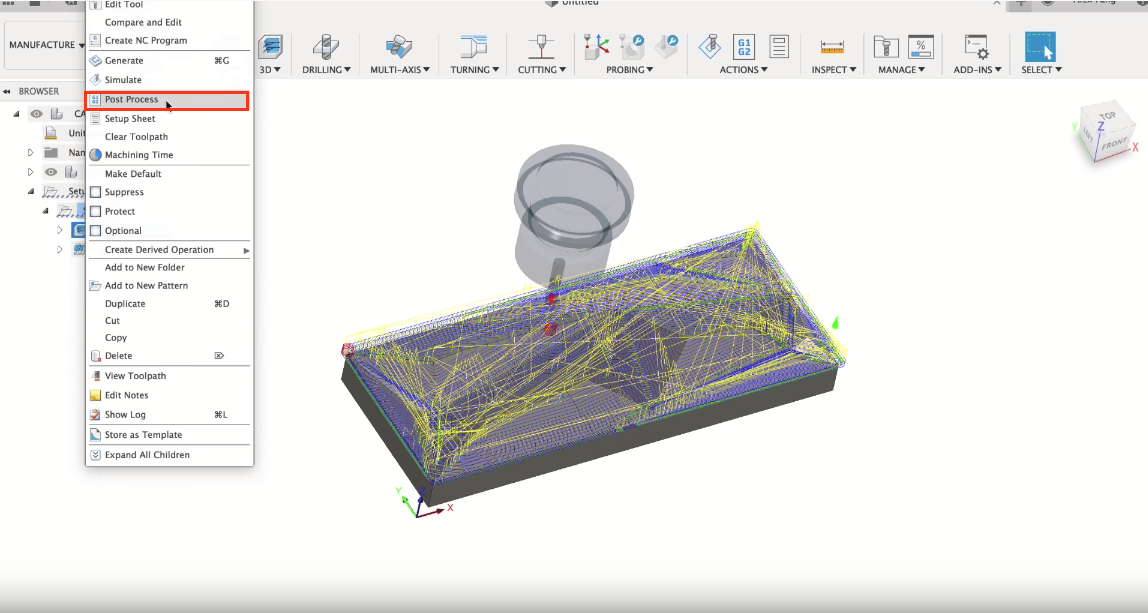
Task: Enable the Optional checkbox
Action: click(x=95, y=231)
